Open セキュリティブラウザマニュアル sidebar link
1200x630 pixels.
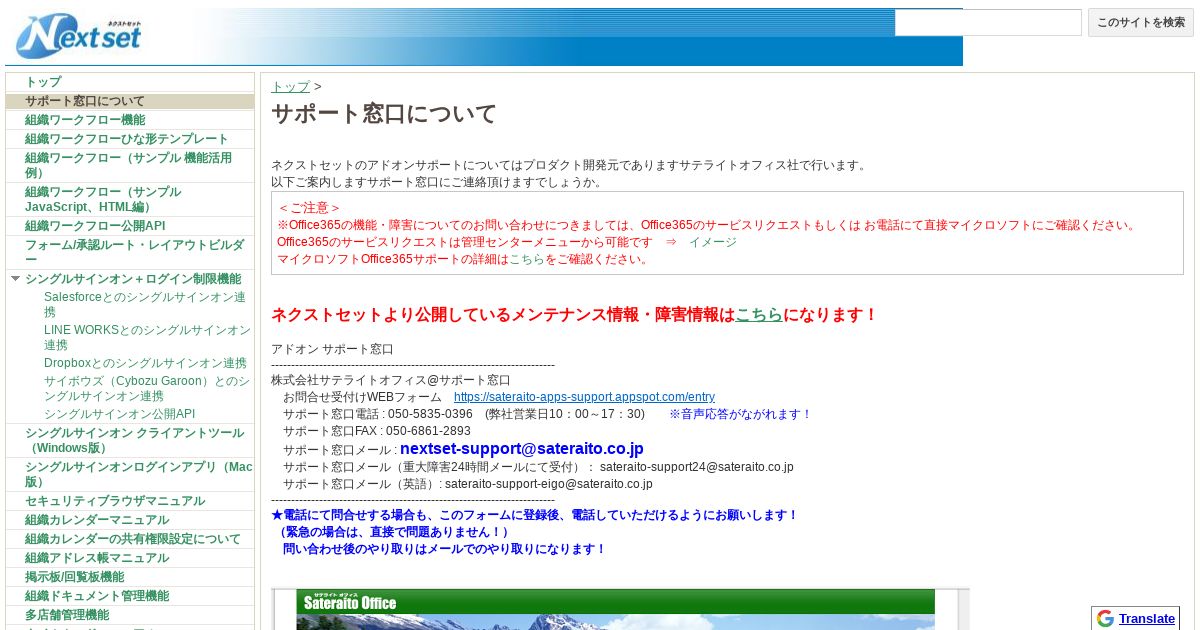[x=115, y=501]
